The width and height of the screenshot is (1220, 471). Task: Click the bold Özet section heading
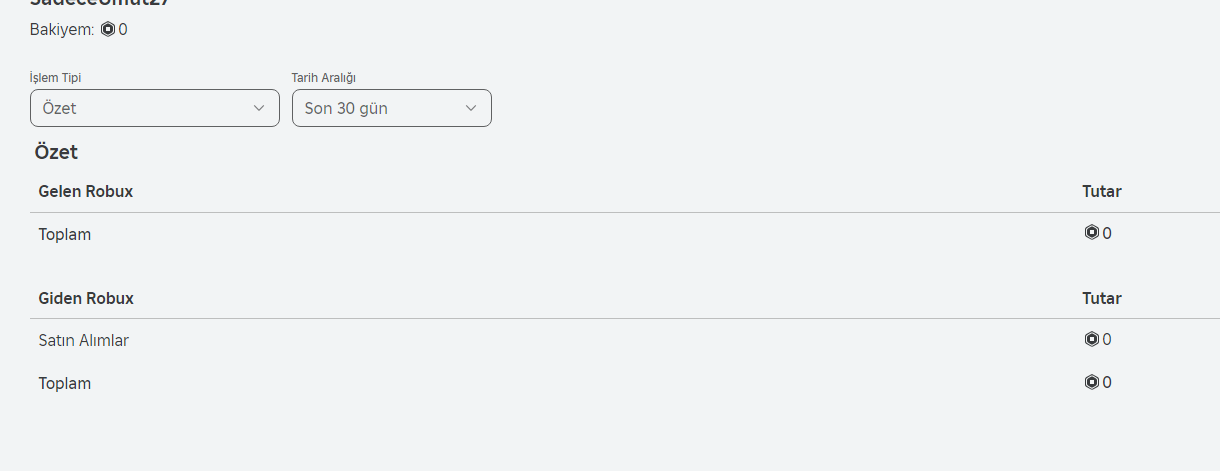click(56, 152)
